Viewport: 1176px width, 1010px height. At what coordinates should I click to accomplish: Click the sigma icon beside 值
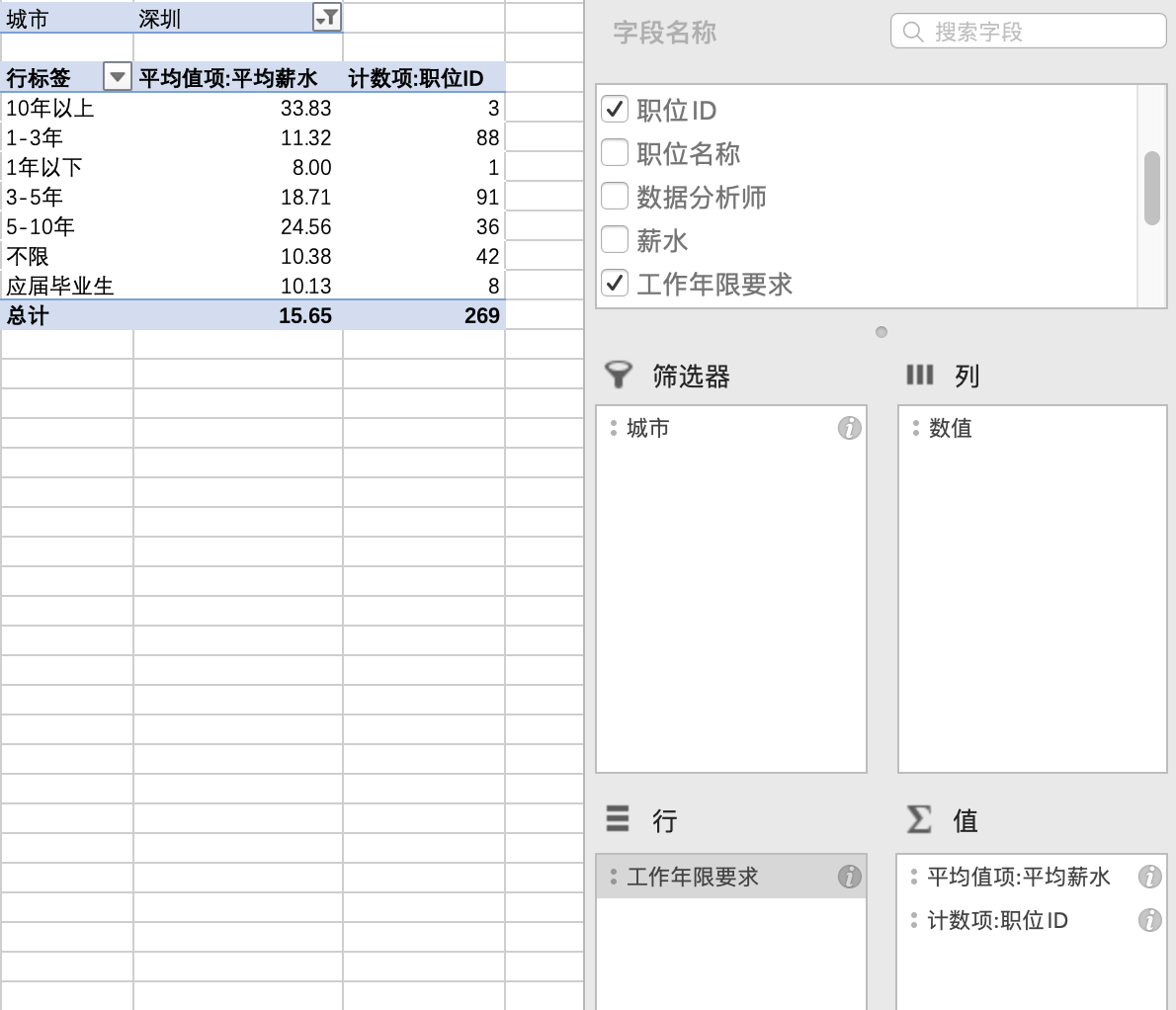tap(919, 819)
